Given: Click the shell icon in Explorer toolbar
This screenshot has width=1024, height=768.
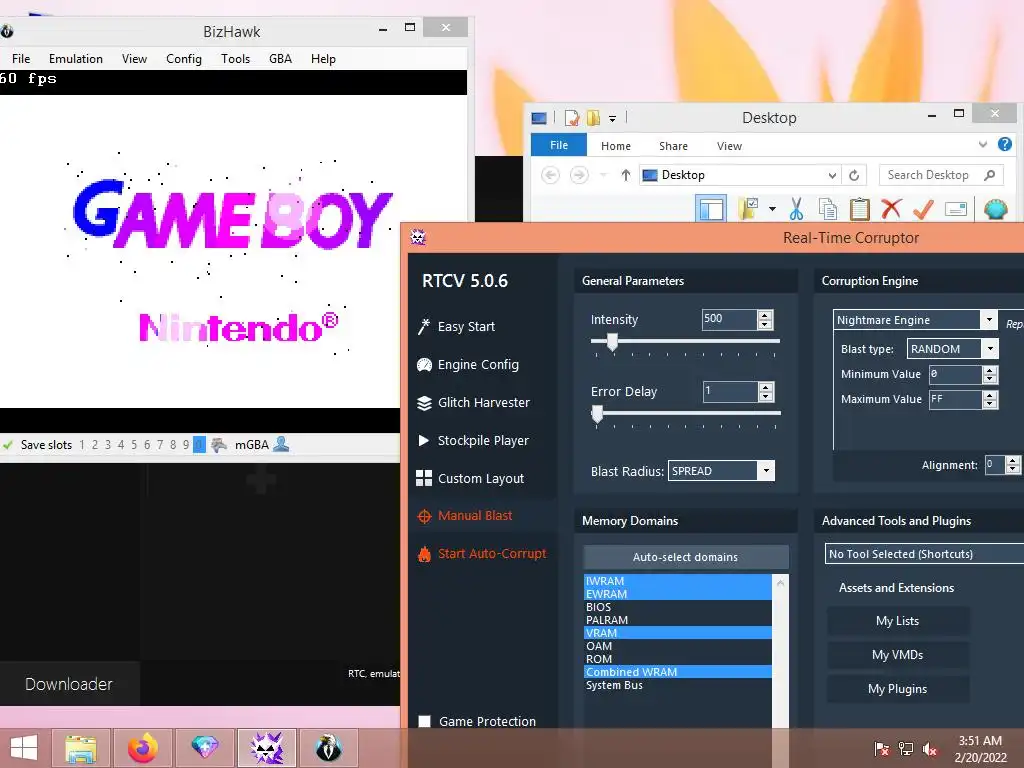Looking at the screenshot, I should [x=995, y=209].
